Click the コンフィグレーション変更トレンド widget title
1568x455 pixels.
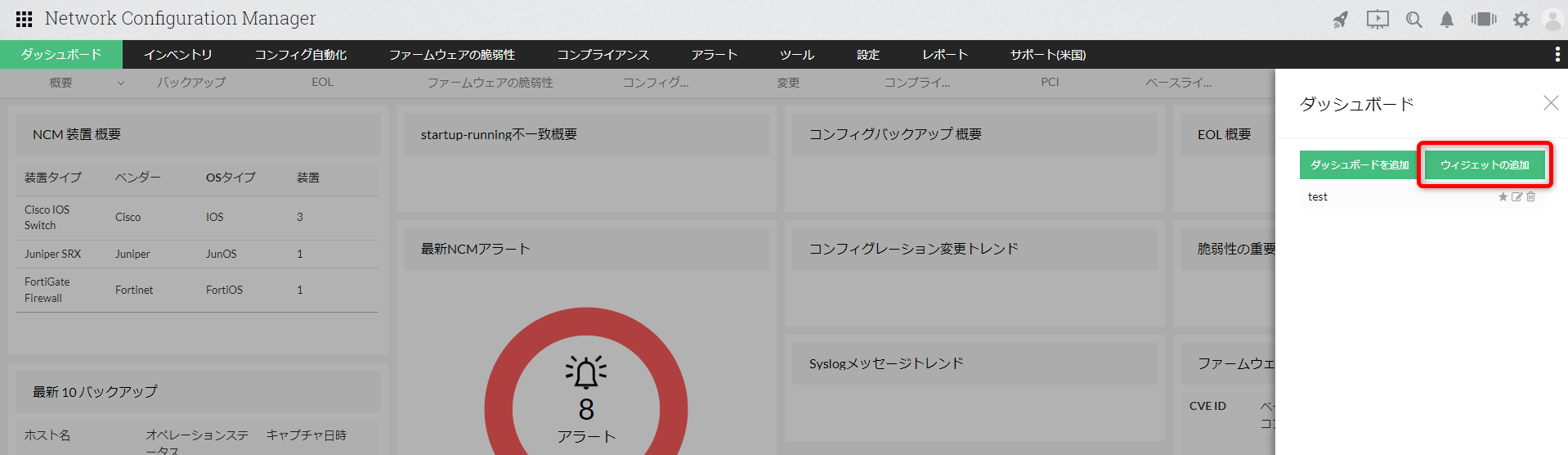(914, 249)
